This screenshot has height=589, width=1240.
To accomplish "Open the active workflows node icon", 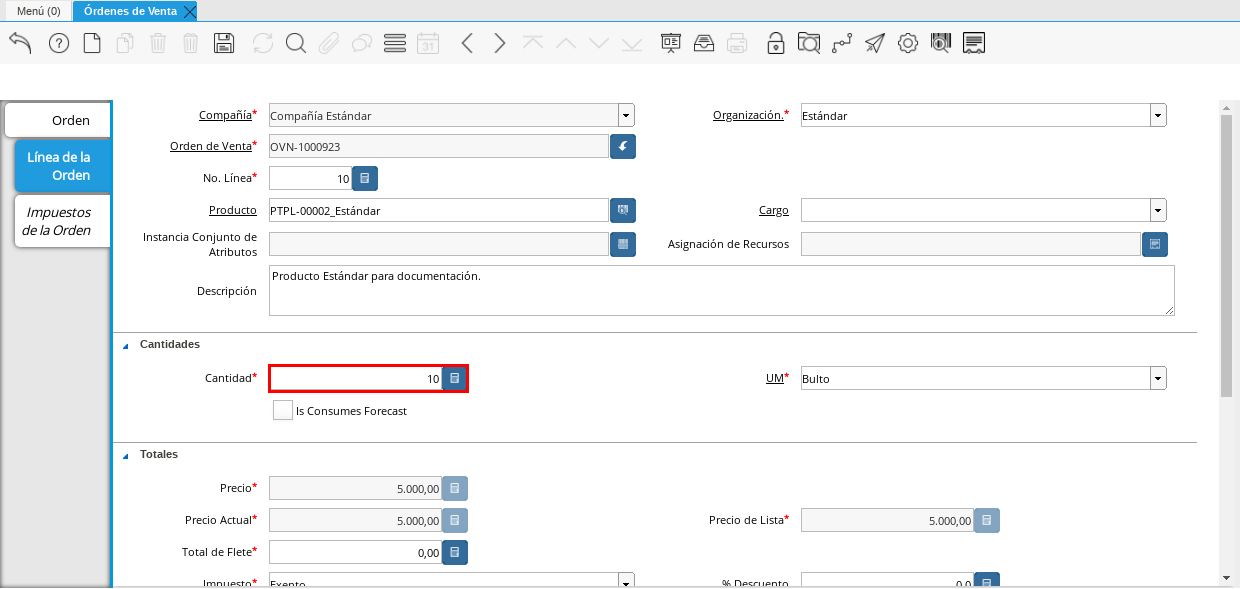I will coord(842,43).
